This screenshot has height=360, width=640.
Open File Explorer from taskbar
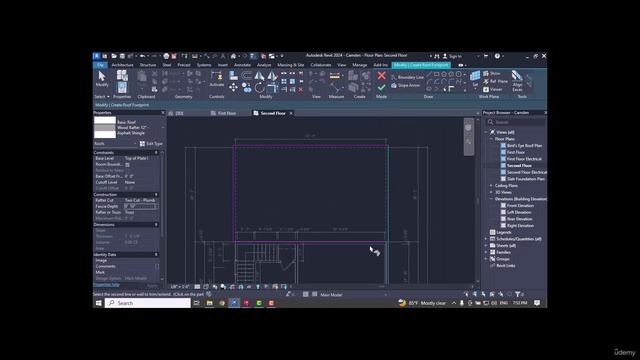(209, 303)
